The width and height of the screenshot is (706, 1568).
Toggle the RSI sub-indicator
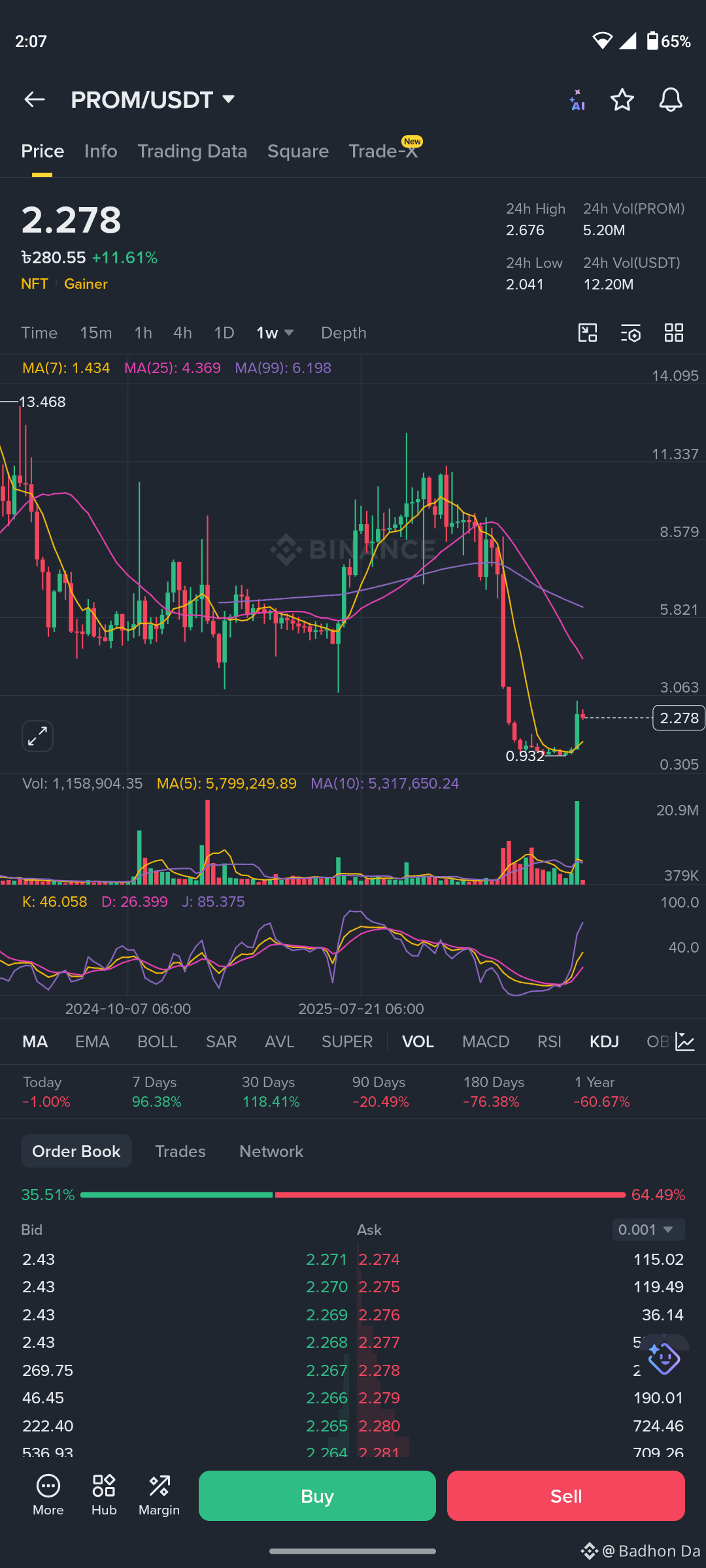(550, 1041)
